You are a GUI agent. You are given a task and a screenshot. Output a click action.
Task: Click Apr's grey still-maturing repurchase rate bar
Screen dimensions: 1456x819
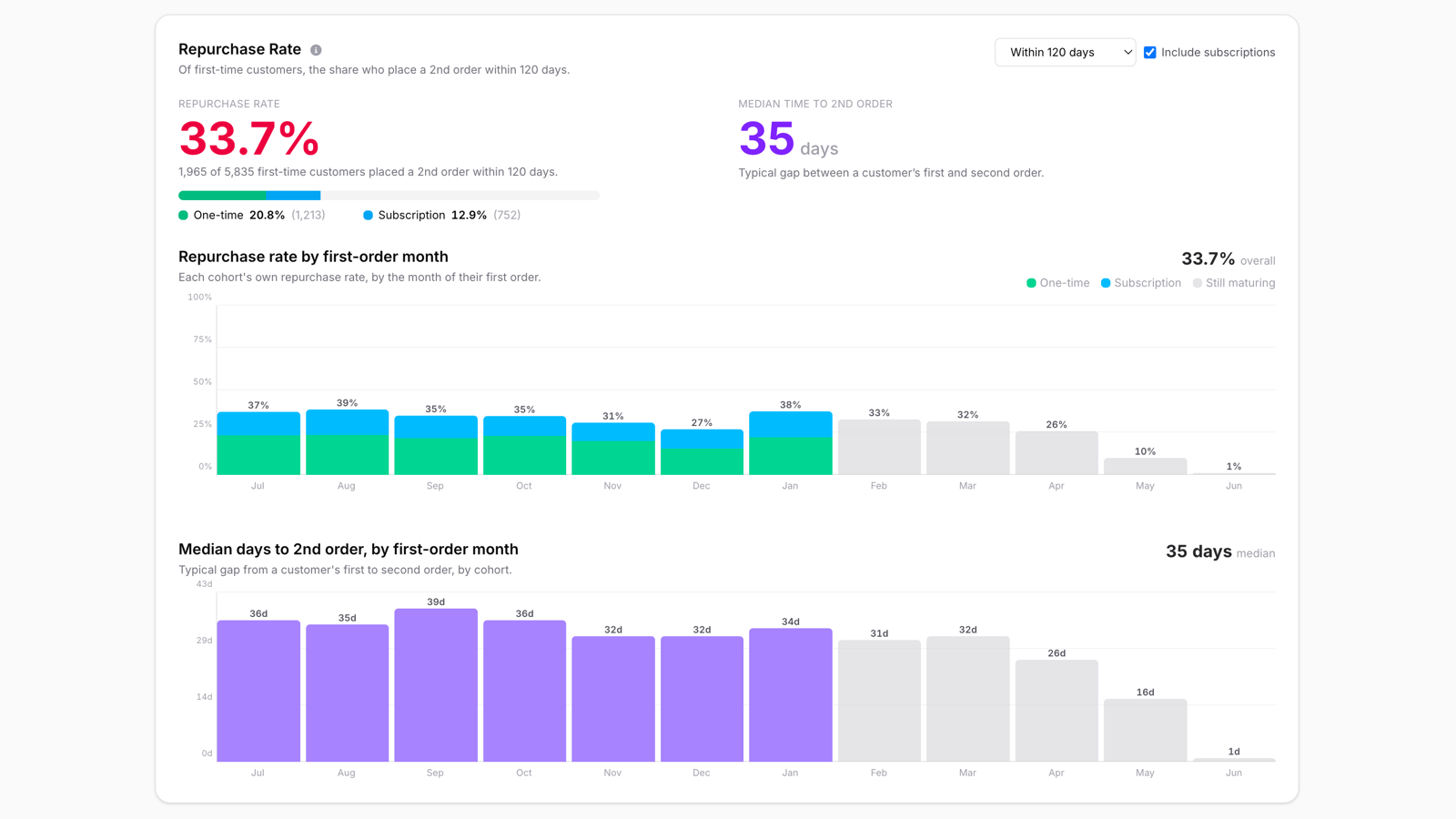tap(1057, 453)
